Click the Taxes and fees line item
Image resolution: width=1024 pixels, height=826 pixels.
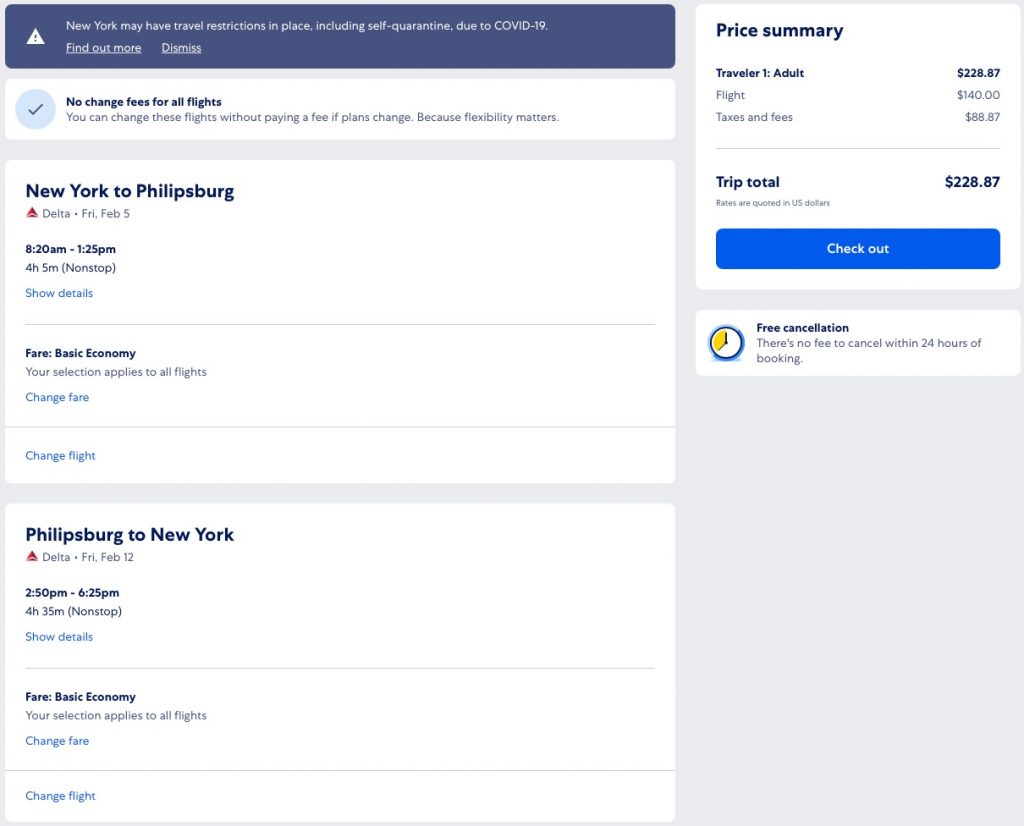point(754,117)
